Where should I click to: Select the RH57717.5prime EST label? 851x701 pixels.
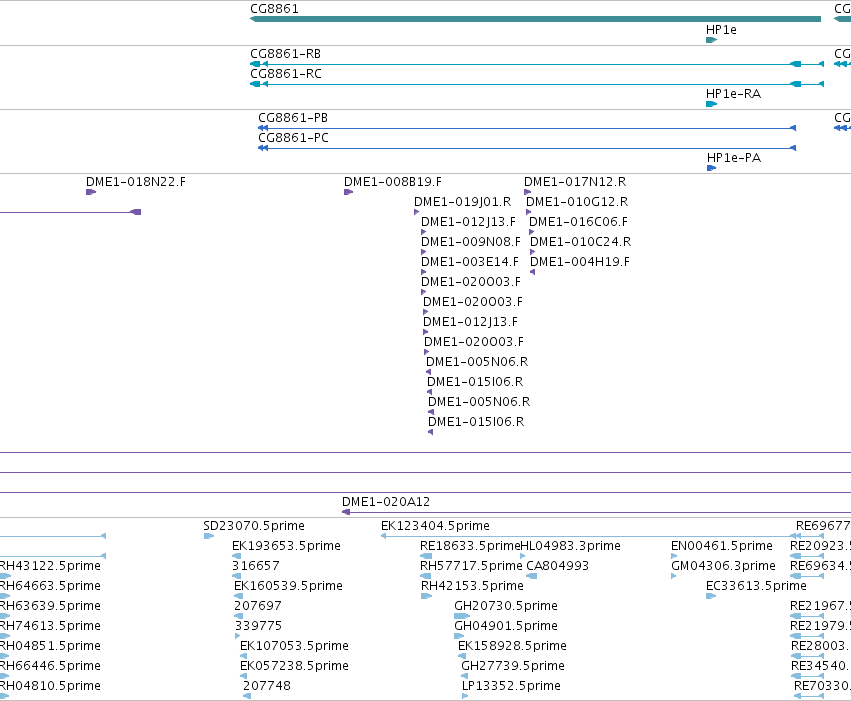click(x=471, y=566)
